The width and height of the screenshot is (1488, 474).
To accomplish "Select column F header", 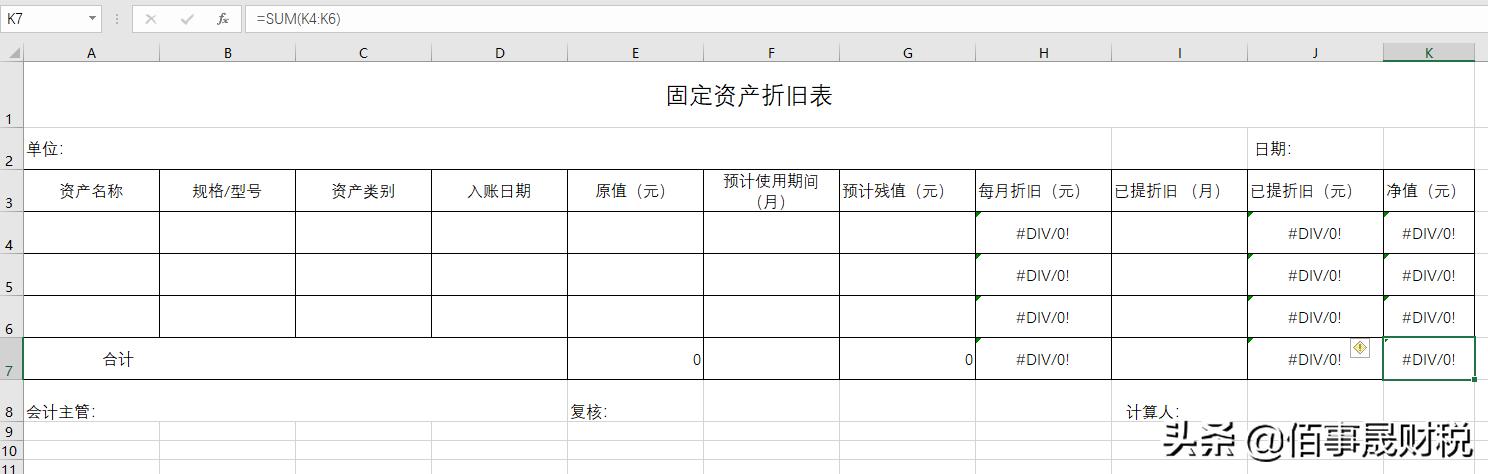I will [771, 53].
